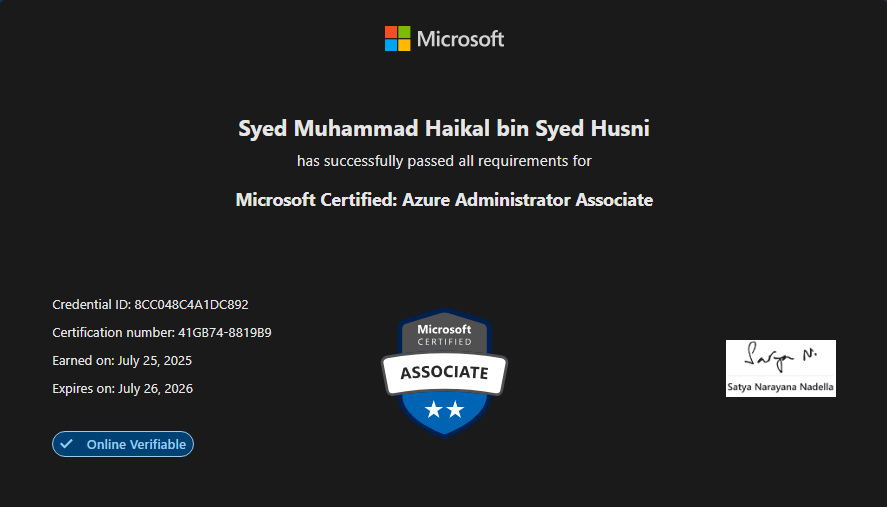Click the Microsoft four-square logo

point(398,39)
